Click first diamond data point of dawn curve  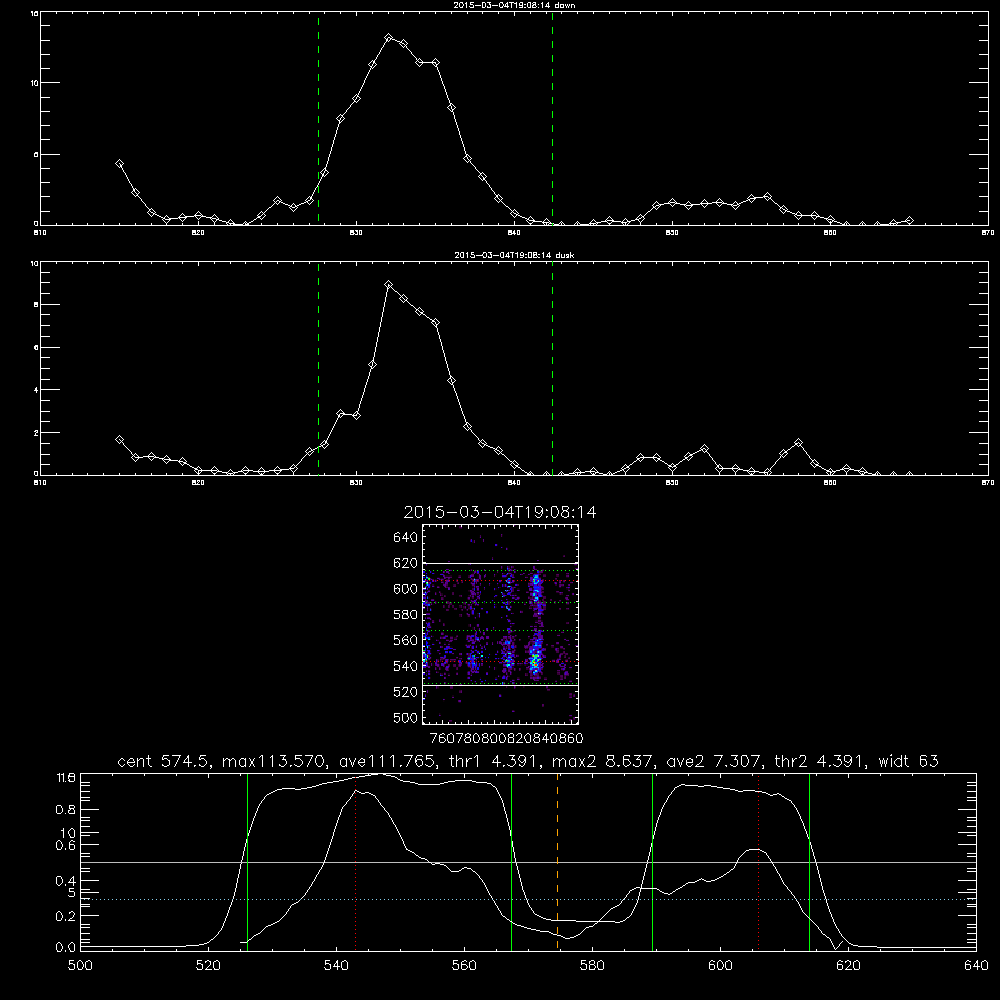119,164
